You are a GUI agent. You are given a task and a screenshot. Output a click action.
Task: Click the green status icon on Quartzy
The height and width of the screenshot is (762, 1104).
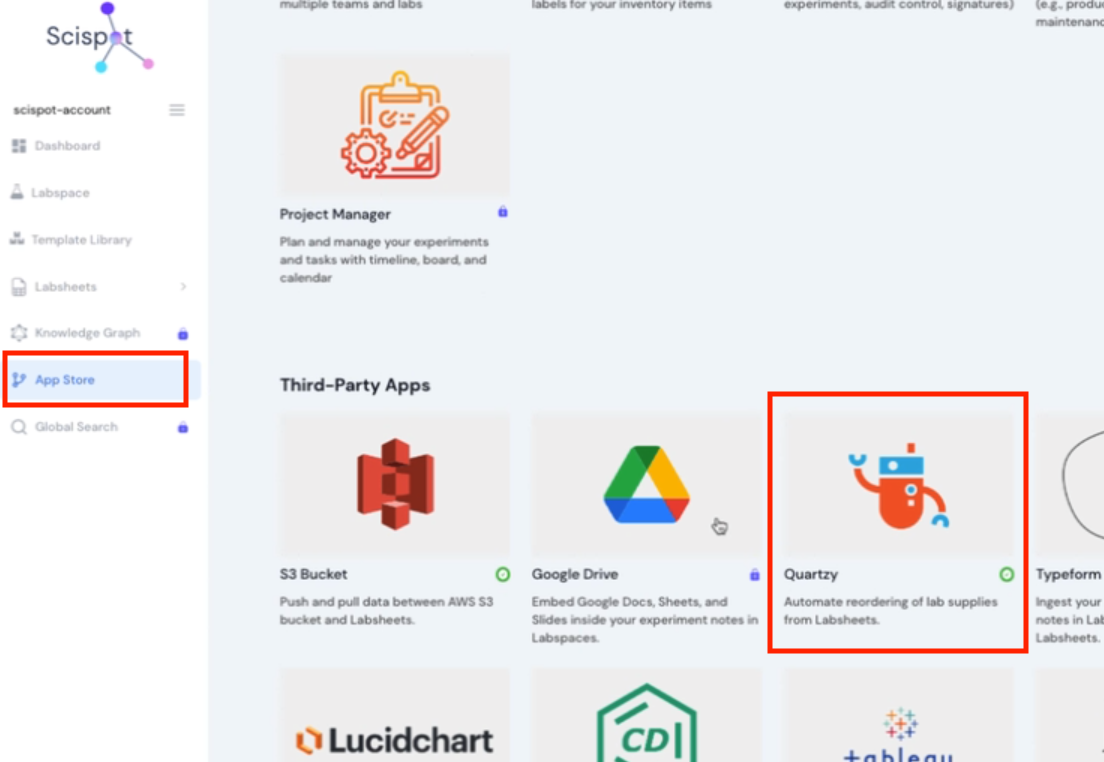point(1007,575)
